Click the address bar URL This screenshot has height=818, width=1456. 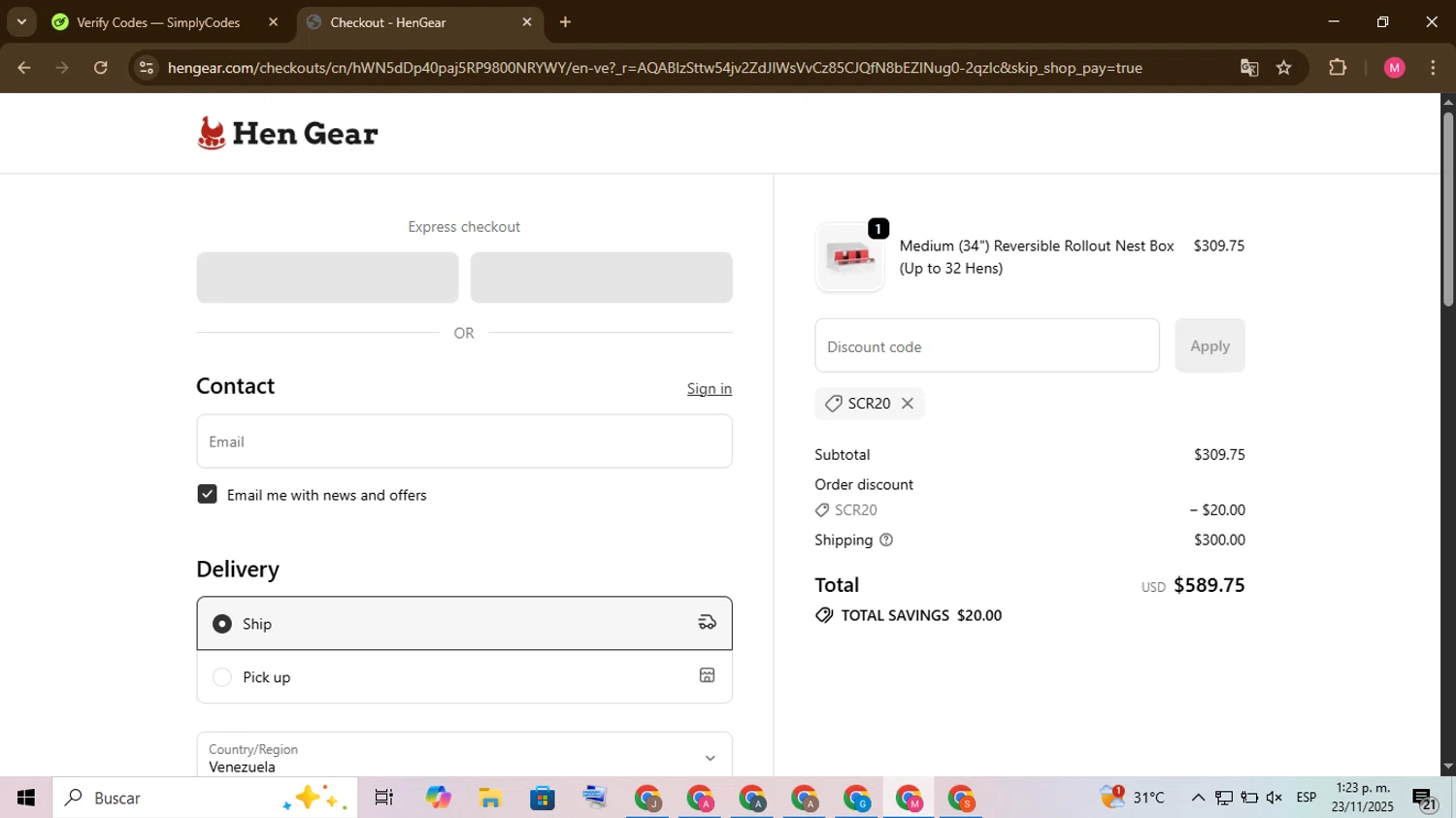point(654,68)
